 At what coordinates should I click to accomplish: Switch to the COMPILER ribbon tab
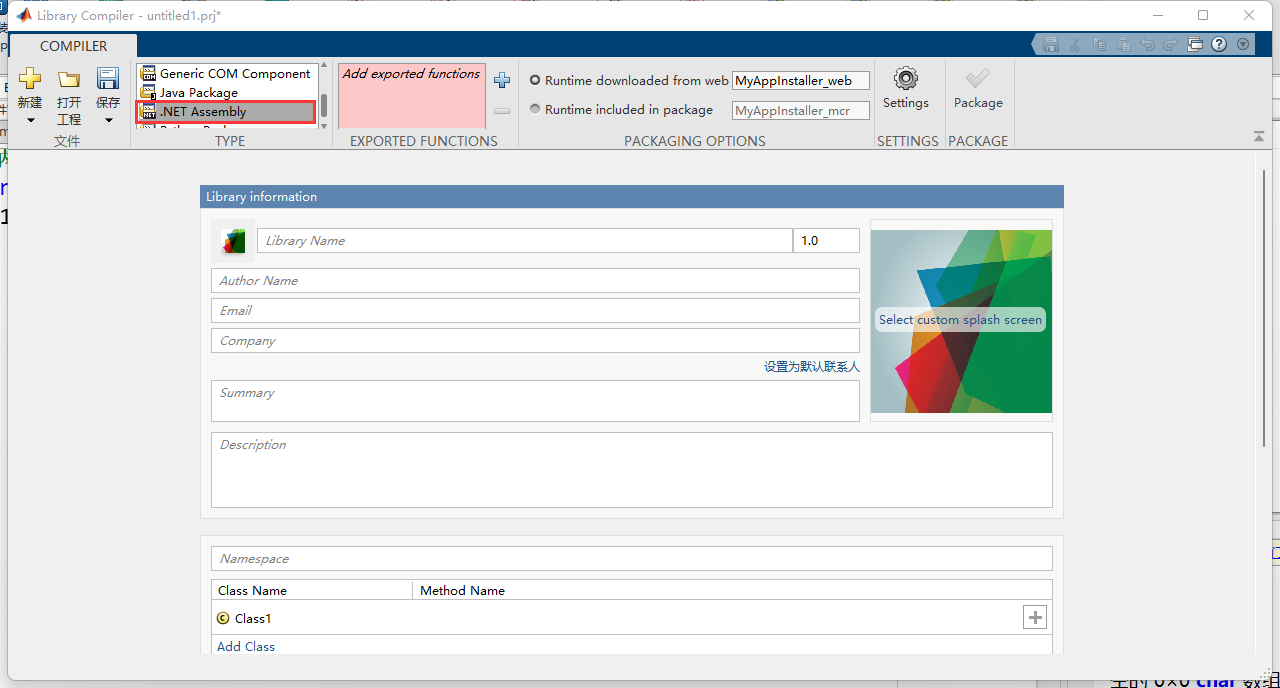pyautogui.click(x=73, y=45)
